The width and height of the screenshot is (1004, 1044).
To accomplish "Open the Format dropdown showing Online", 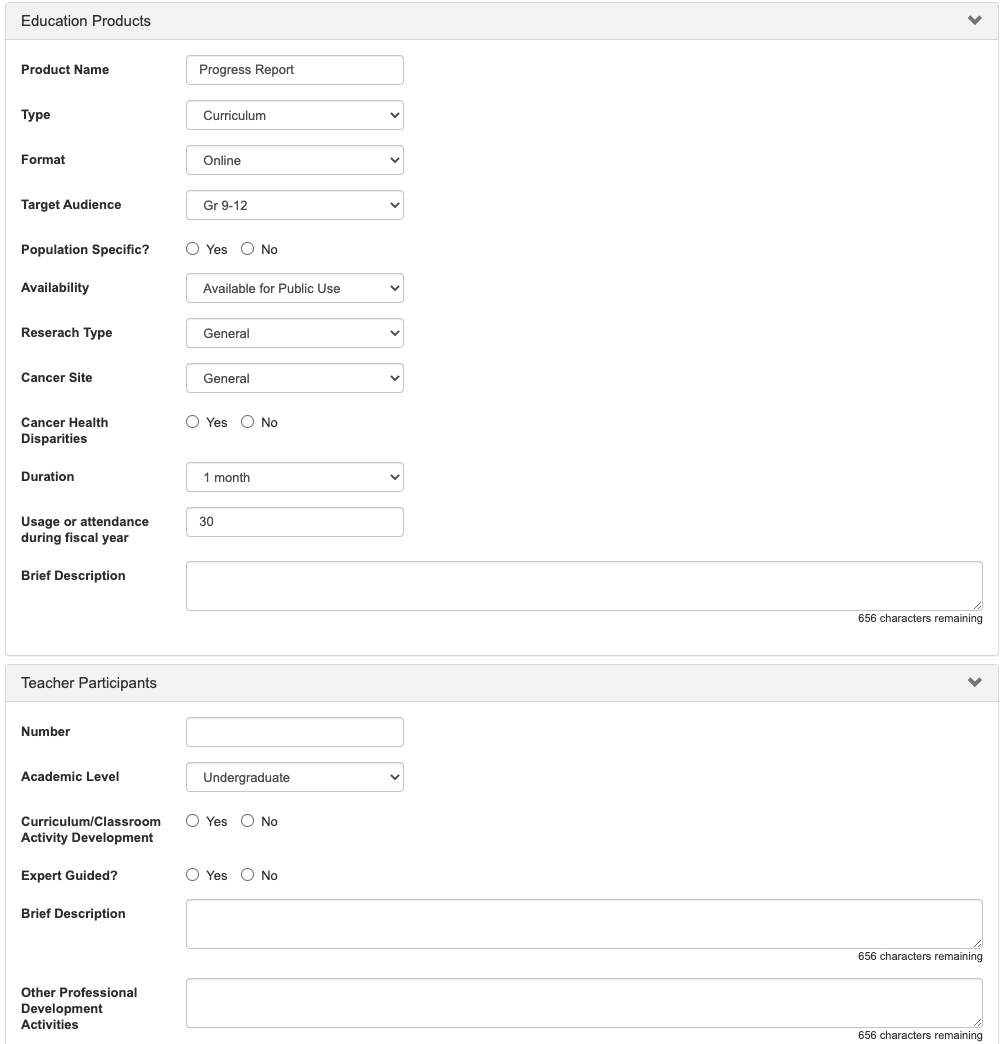I will click(x=295, y=160).
